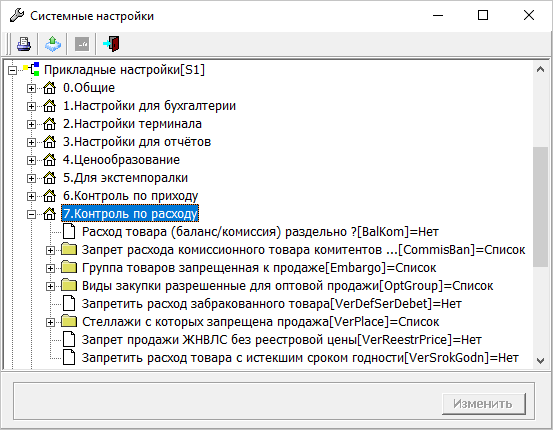Click the wrench icon in title bar
The width and height of the screenshot is (553, 430).
click(x=17, y=16)
